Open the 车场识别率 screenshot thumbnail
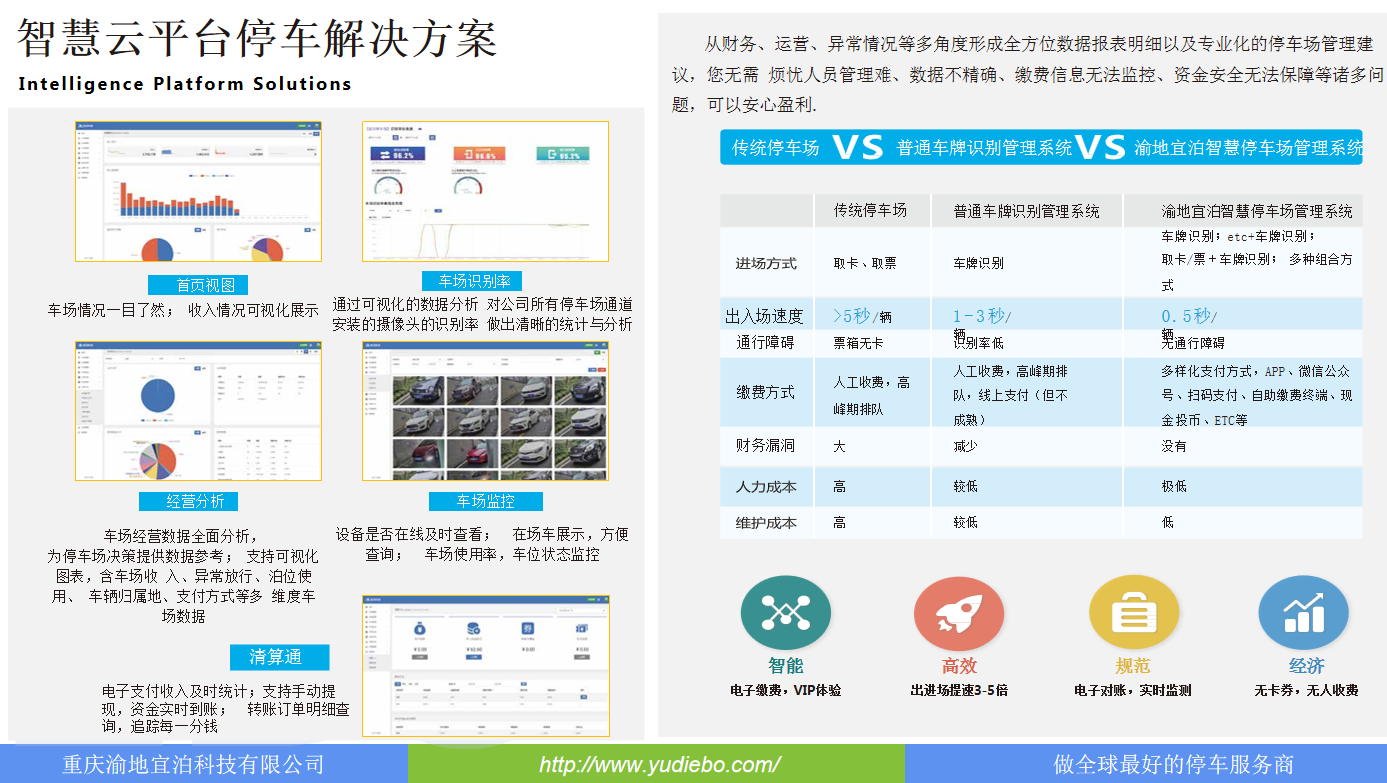 pyautogui.click(x=485, y=192)
